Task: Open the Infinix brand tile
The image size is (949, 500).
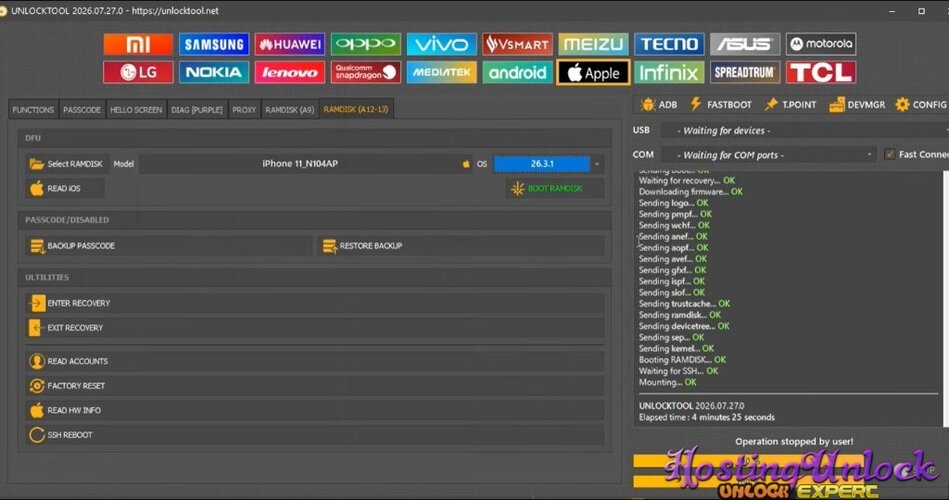Action: click(x=669, y=73)
